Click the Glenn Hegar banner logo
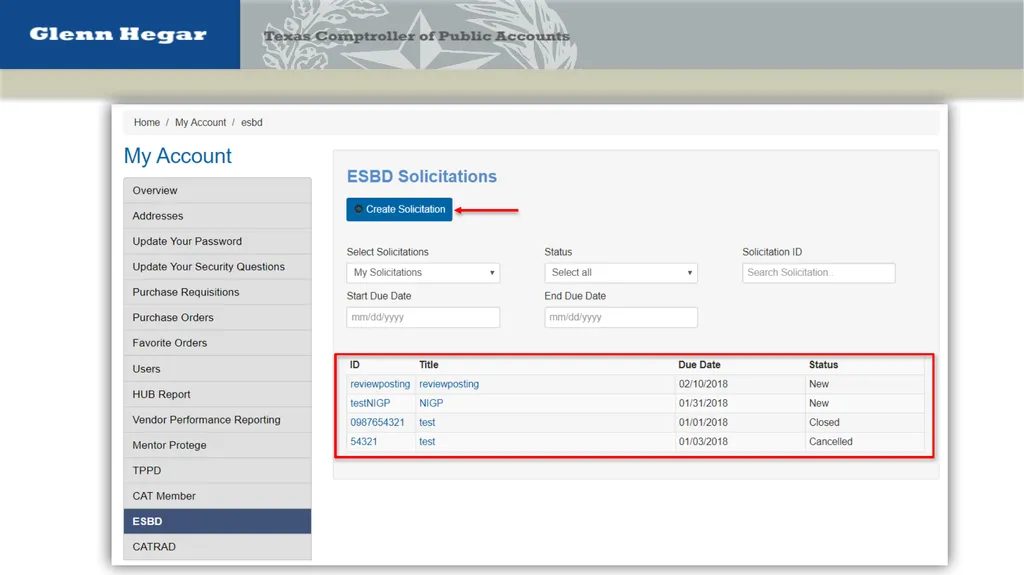Viewport: 1024px width, 575px height. click(118, 34)
